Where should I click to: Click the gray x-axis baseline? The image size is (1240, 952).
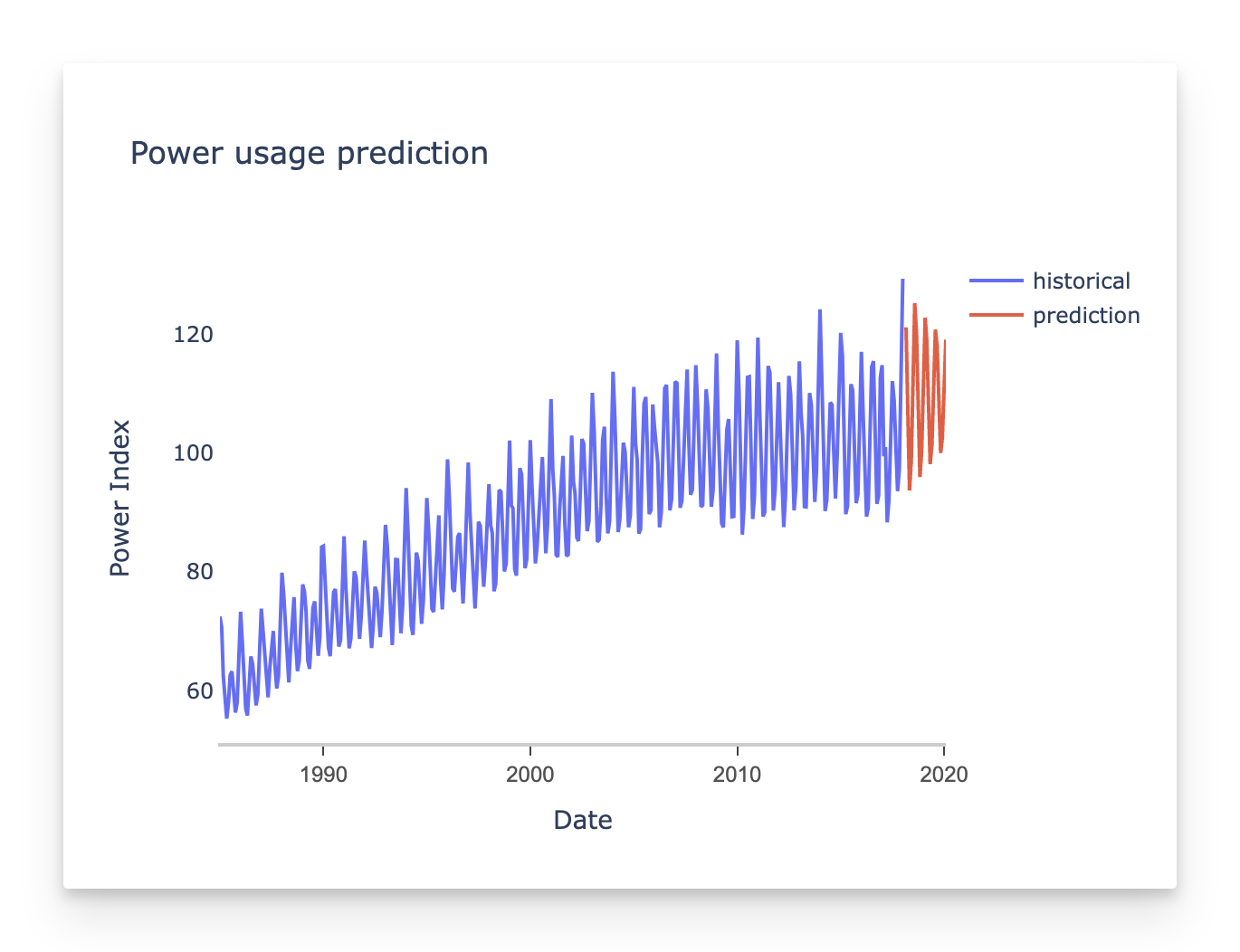(x=581, y=744)
